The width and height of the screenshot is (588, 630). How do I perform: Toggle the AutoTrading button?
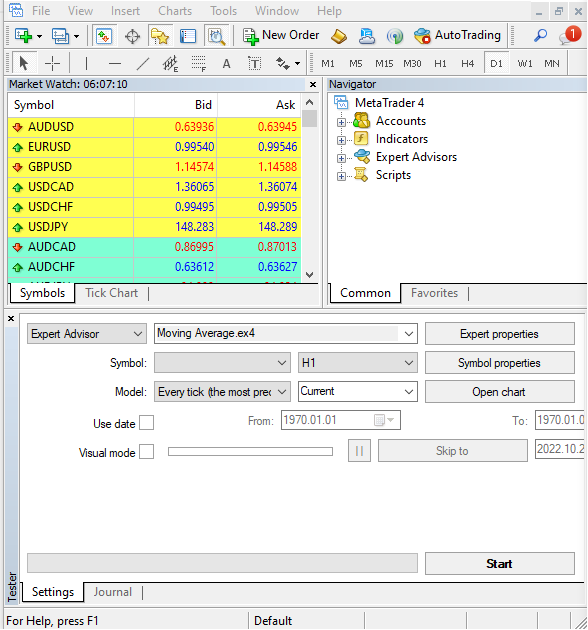tap(457, 36)
